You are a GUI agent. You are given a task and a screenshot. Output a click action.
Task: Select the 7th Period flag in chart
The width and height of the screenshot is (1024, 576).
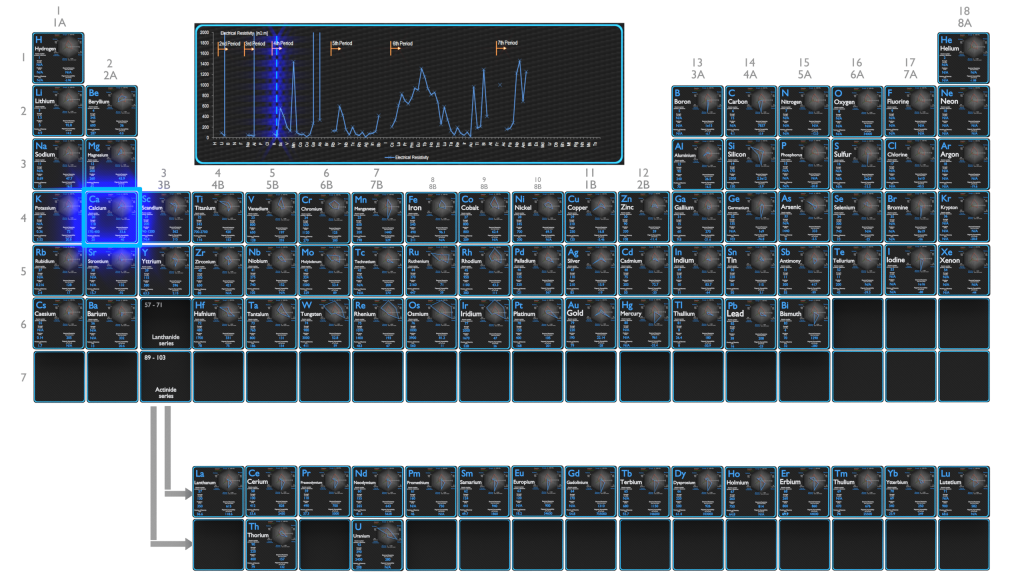pyautogui.click(x=506, y=44)
